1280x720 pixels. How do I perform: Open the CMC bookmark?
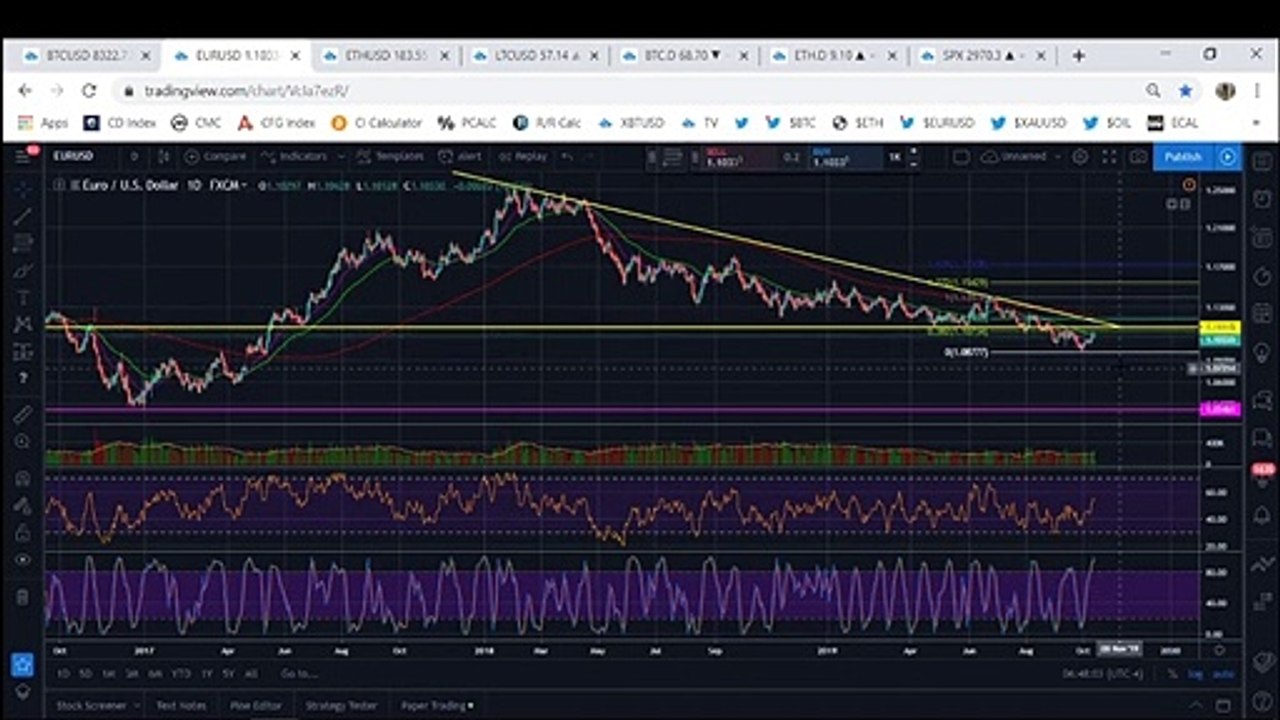coord(196,123)
